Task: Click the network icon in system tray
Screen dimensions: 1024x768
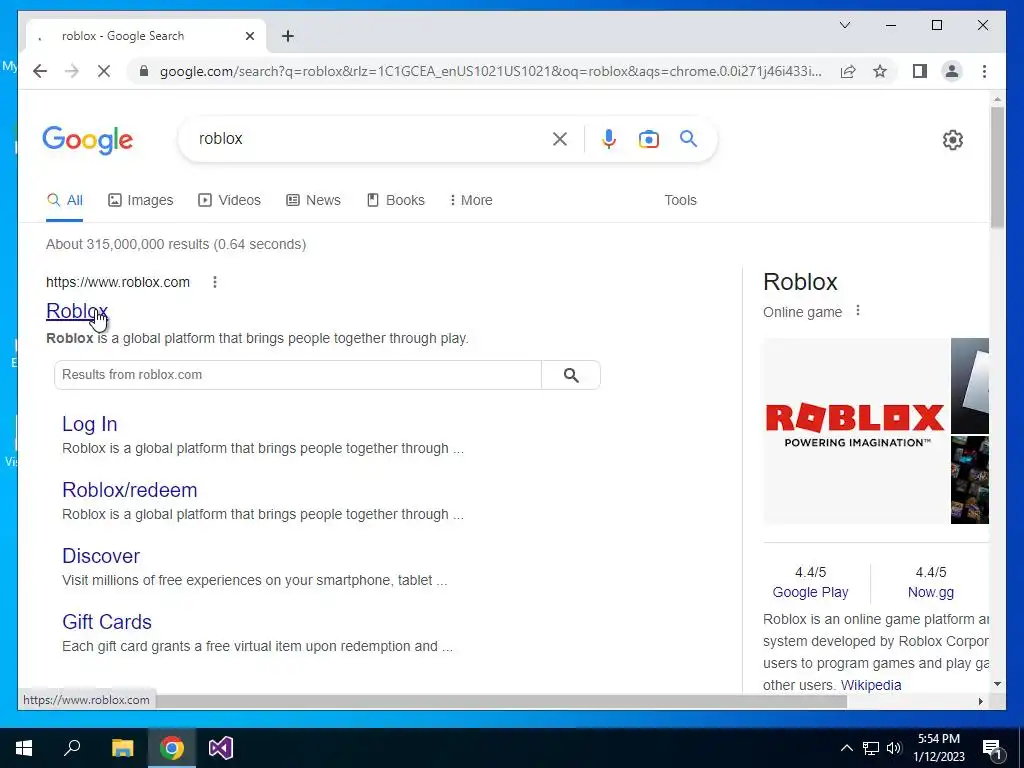Action: point(871,748)
